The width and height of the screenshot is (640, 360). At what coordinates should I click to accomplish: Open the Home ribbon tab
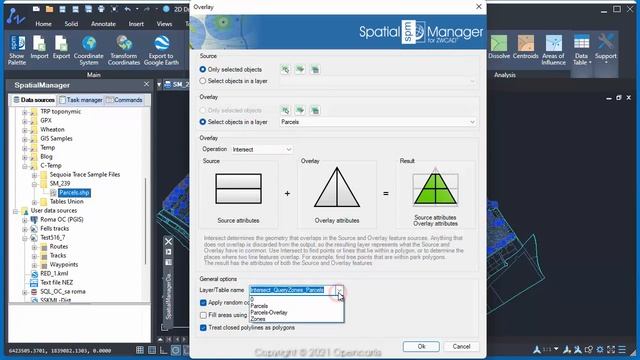coord(43,24)
